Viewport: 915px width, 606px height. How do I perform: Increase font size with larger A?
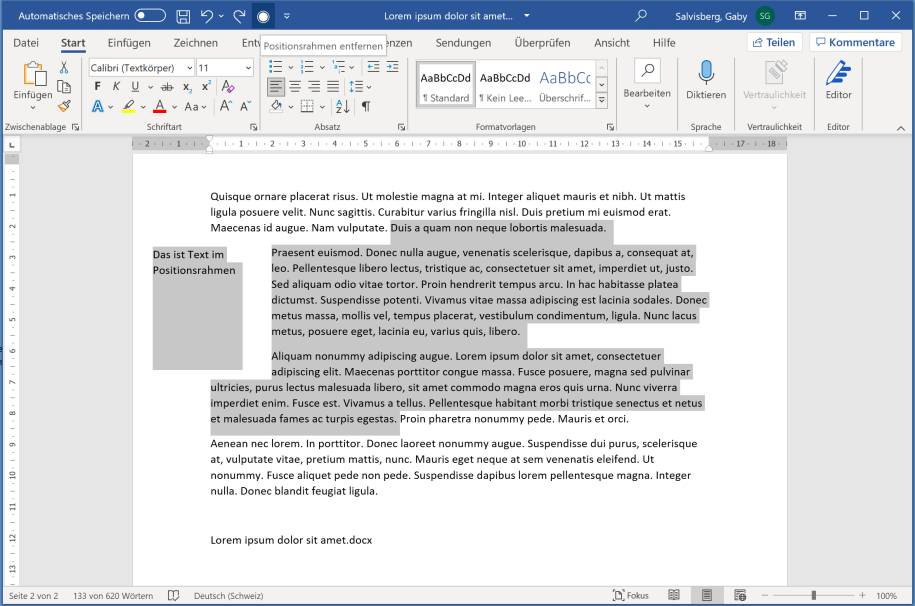225,106
